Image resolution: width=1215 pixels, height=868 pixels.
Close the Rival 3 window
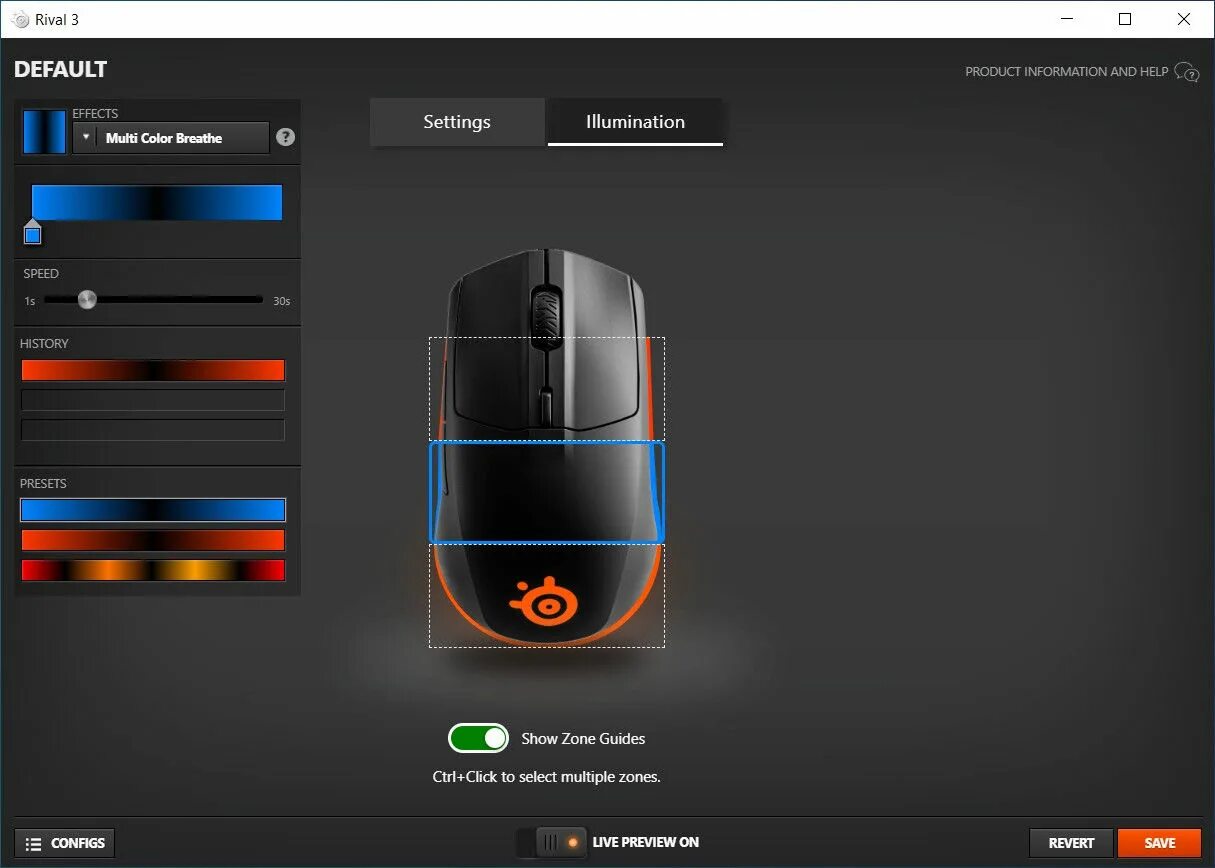[x=1184, y=19]
